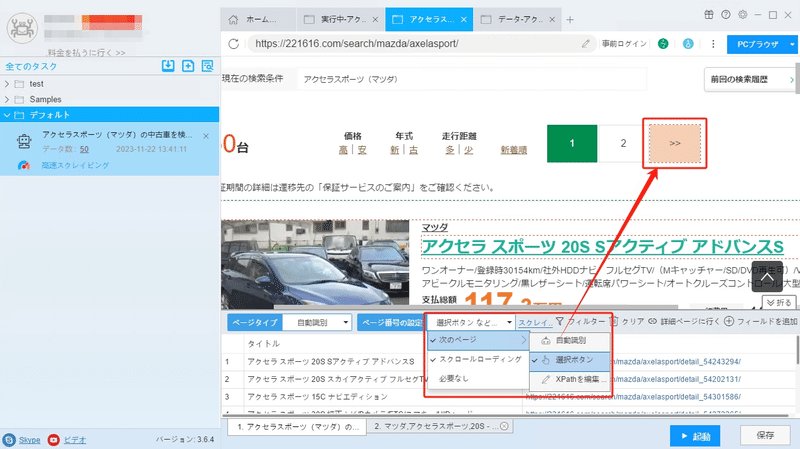Open the YouTube ビデオ icon
The width and height of the screenshot is (800, 449).
(x=54, y=440)
